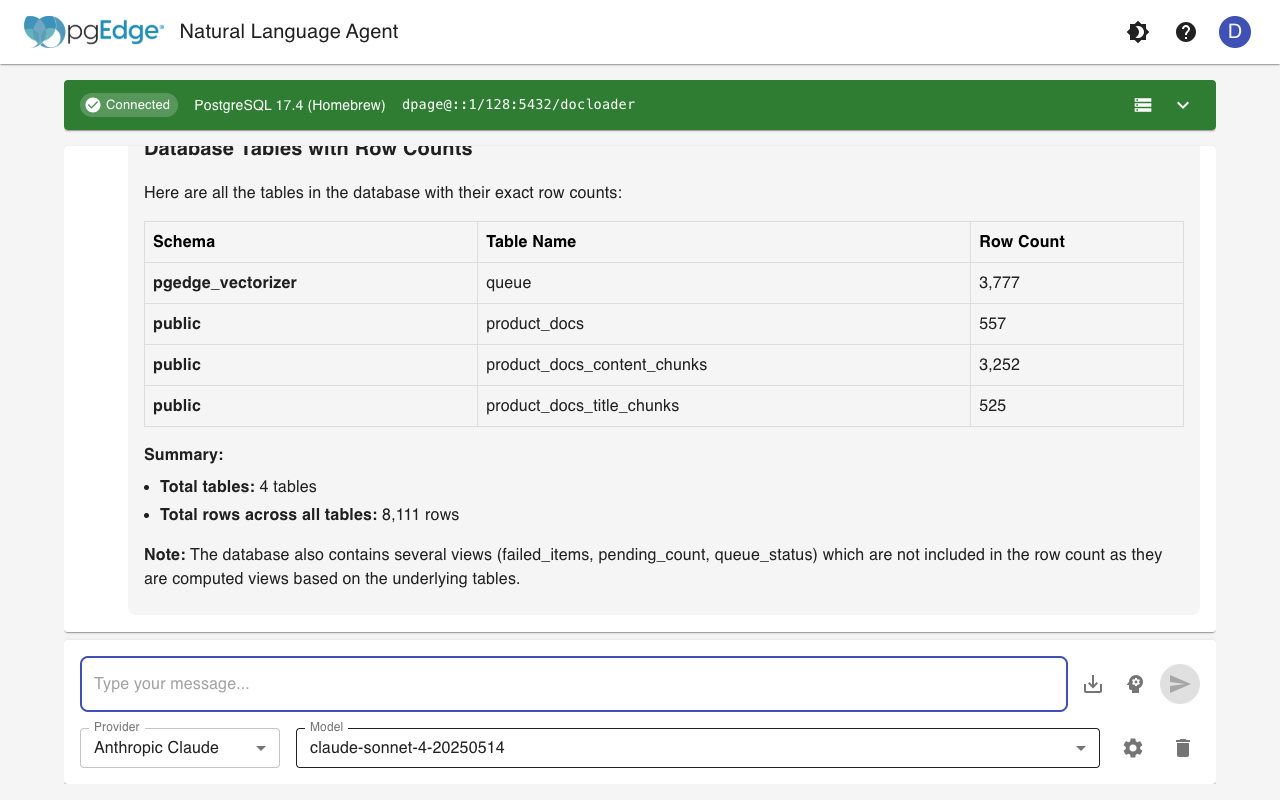Click the pgEdge logo
This screenshot has width=1280, height=800.
(93, 31)
